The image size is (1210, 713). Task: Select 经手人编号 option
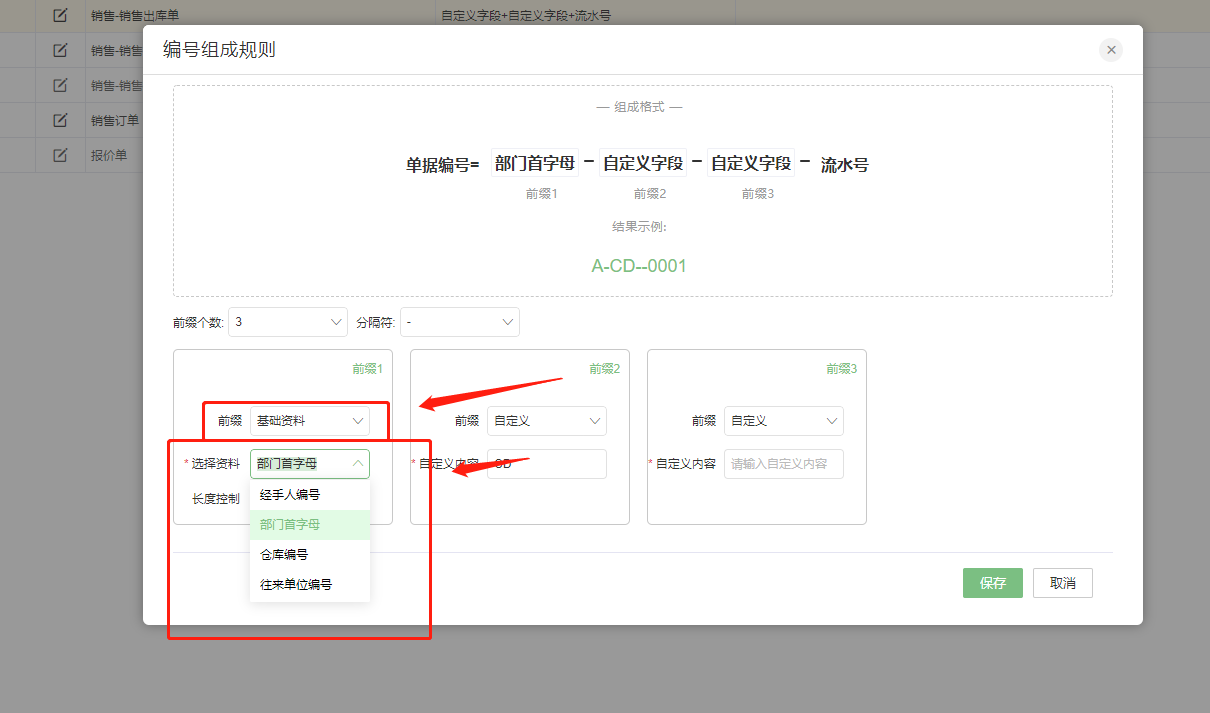tap(310, 495)
